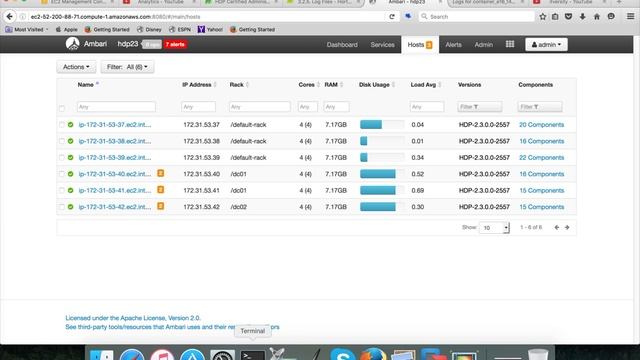
Task: Open the Actions dropdown
Action: [x=76, y=67]
